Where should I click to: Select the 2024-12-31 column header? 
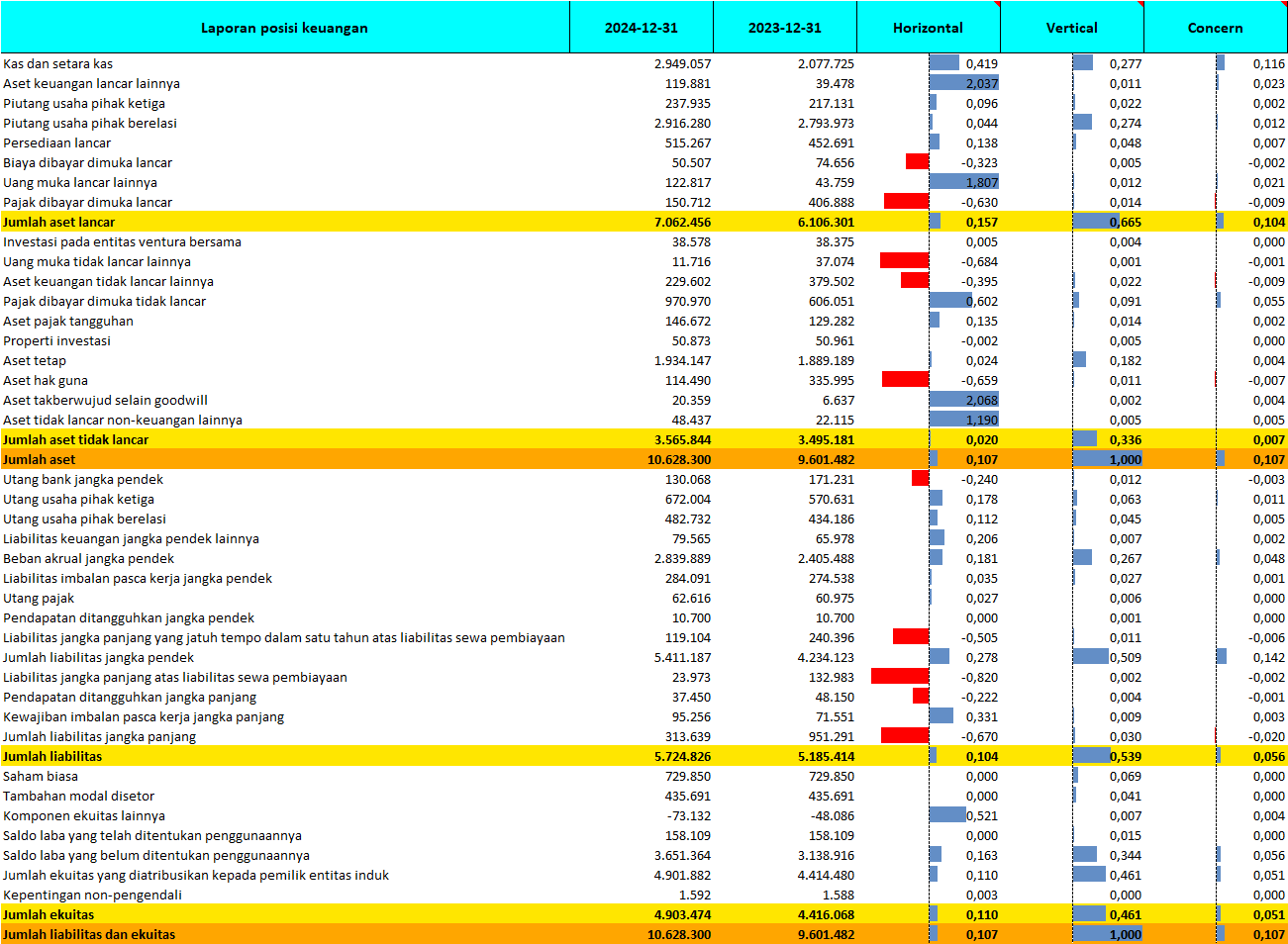(641, 28)
